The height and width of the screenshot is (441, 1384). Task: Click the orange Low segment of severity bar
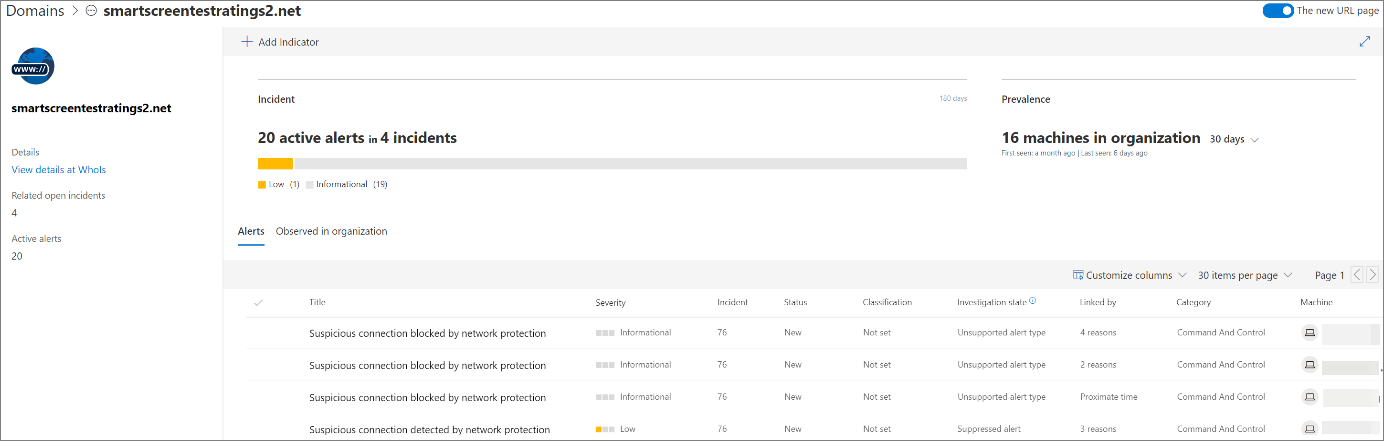point(275,164)
